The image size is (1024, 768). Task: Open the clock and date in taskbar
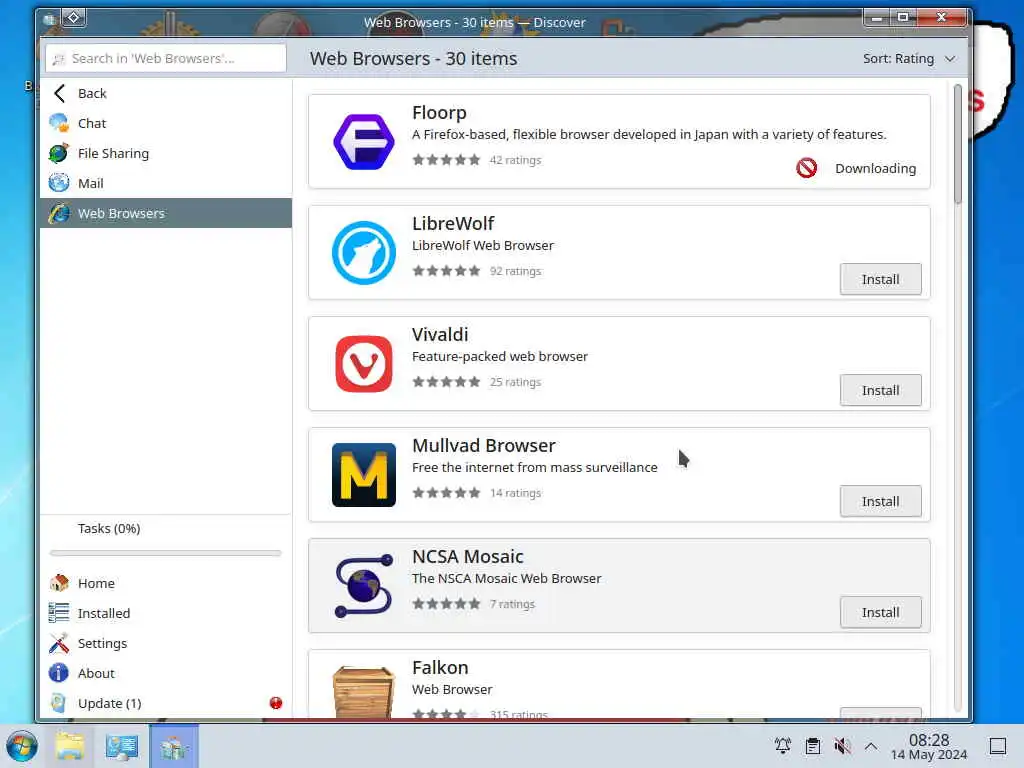[929, 746]
